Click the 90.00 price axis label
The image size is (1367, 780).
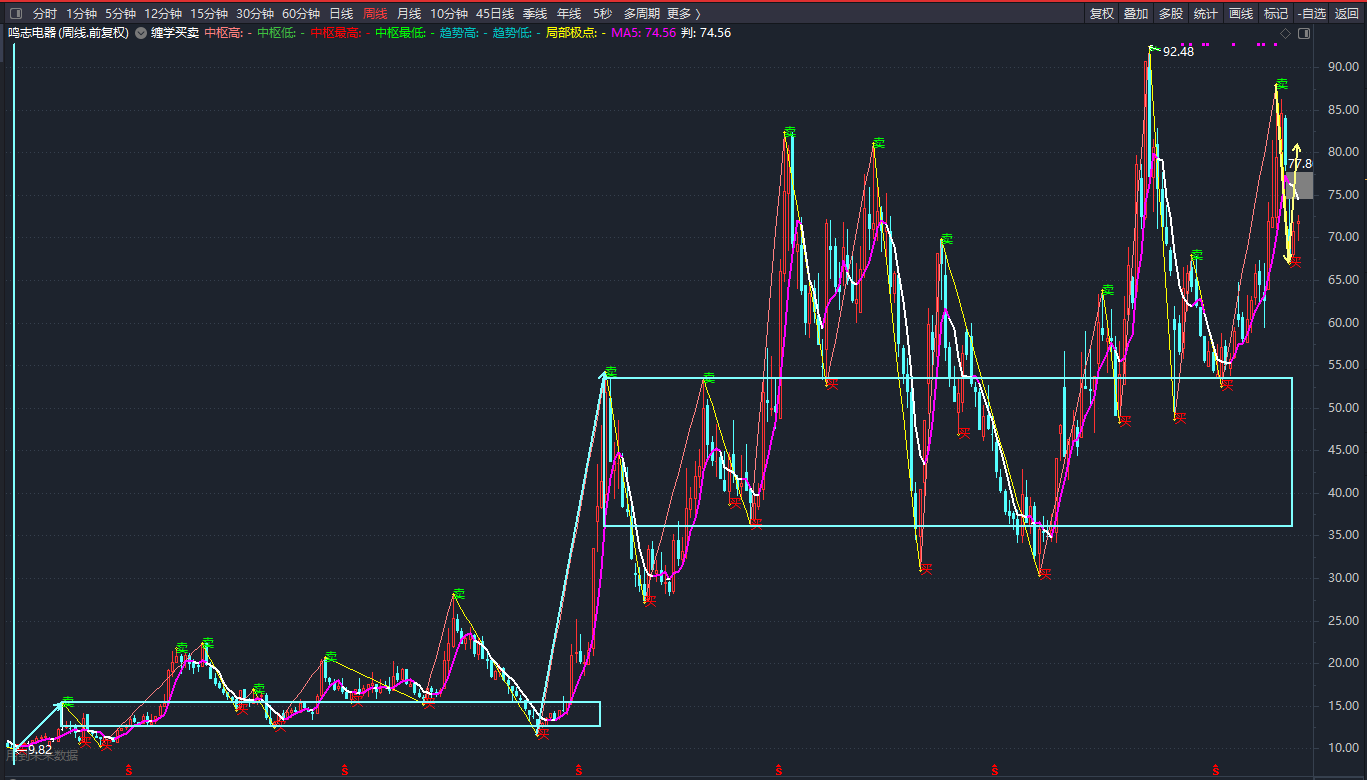[x=1343, y=67]
